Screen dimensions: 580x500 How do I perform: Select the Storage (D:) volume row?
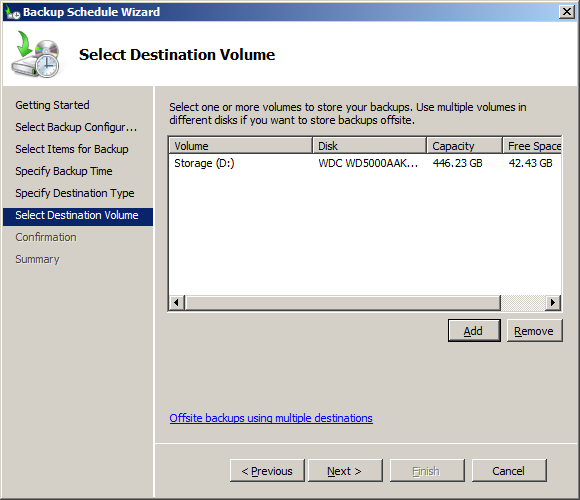pyautogui.click(x=365, y=163)
